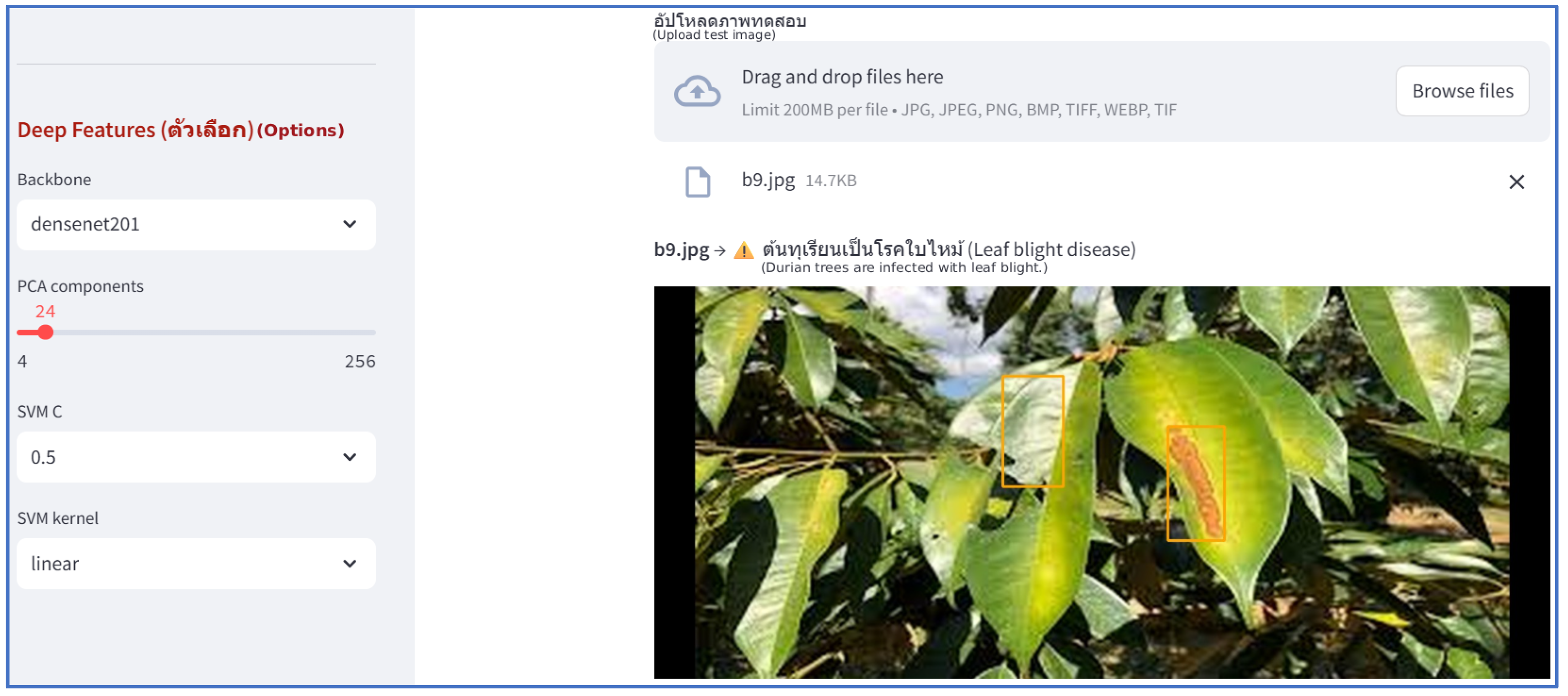The width and height of the screenshot is (1568, 696).
Task: Open the linear kernel selector
Action: [196, 563]
